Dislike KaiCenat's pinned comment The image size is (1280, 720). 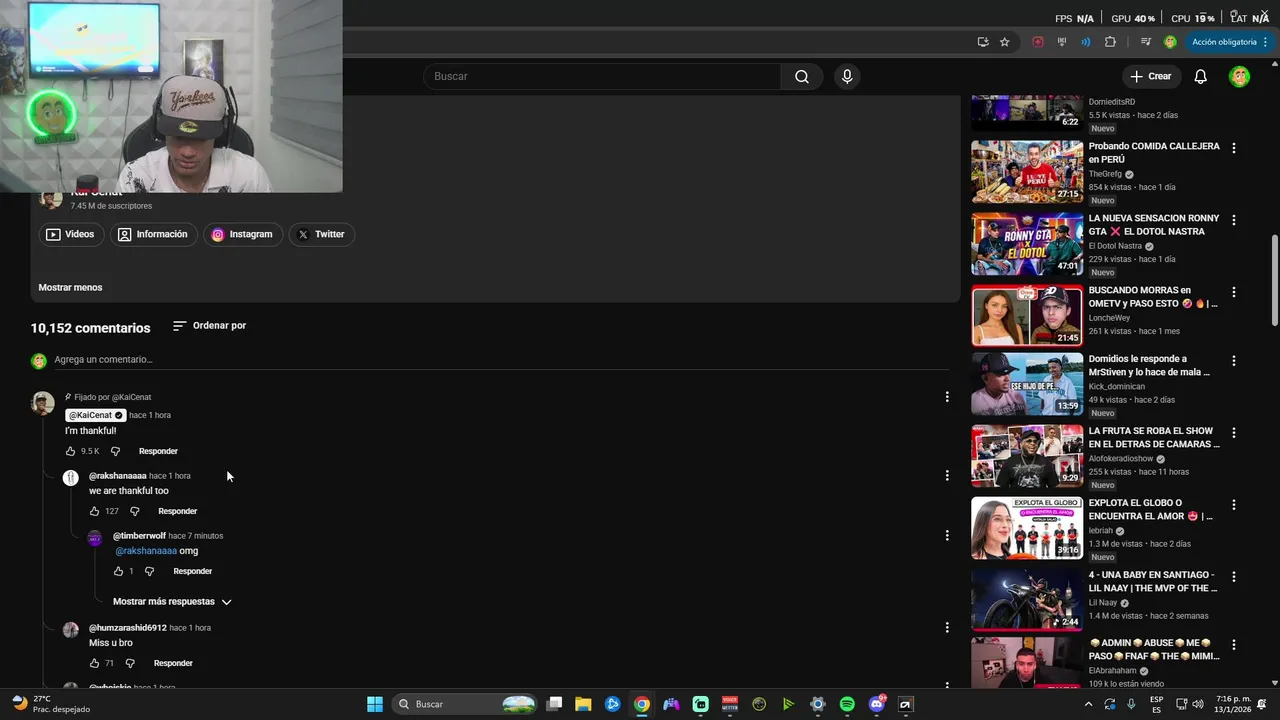click(x=115, y=451)
